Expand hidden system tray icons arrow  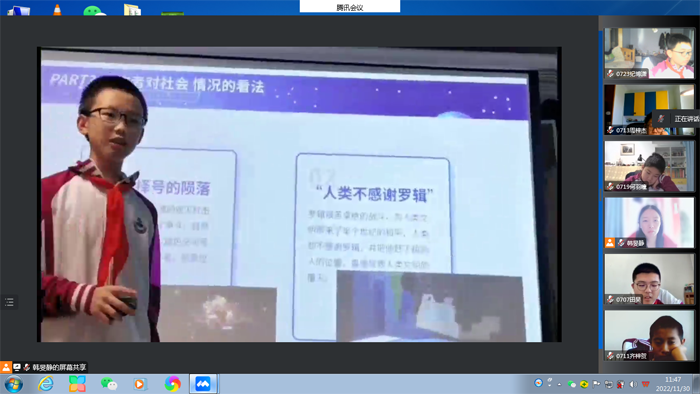pyautogui.click(x=559, y=384)
